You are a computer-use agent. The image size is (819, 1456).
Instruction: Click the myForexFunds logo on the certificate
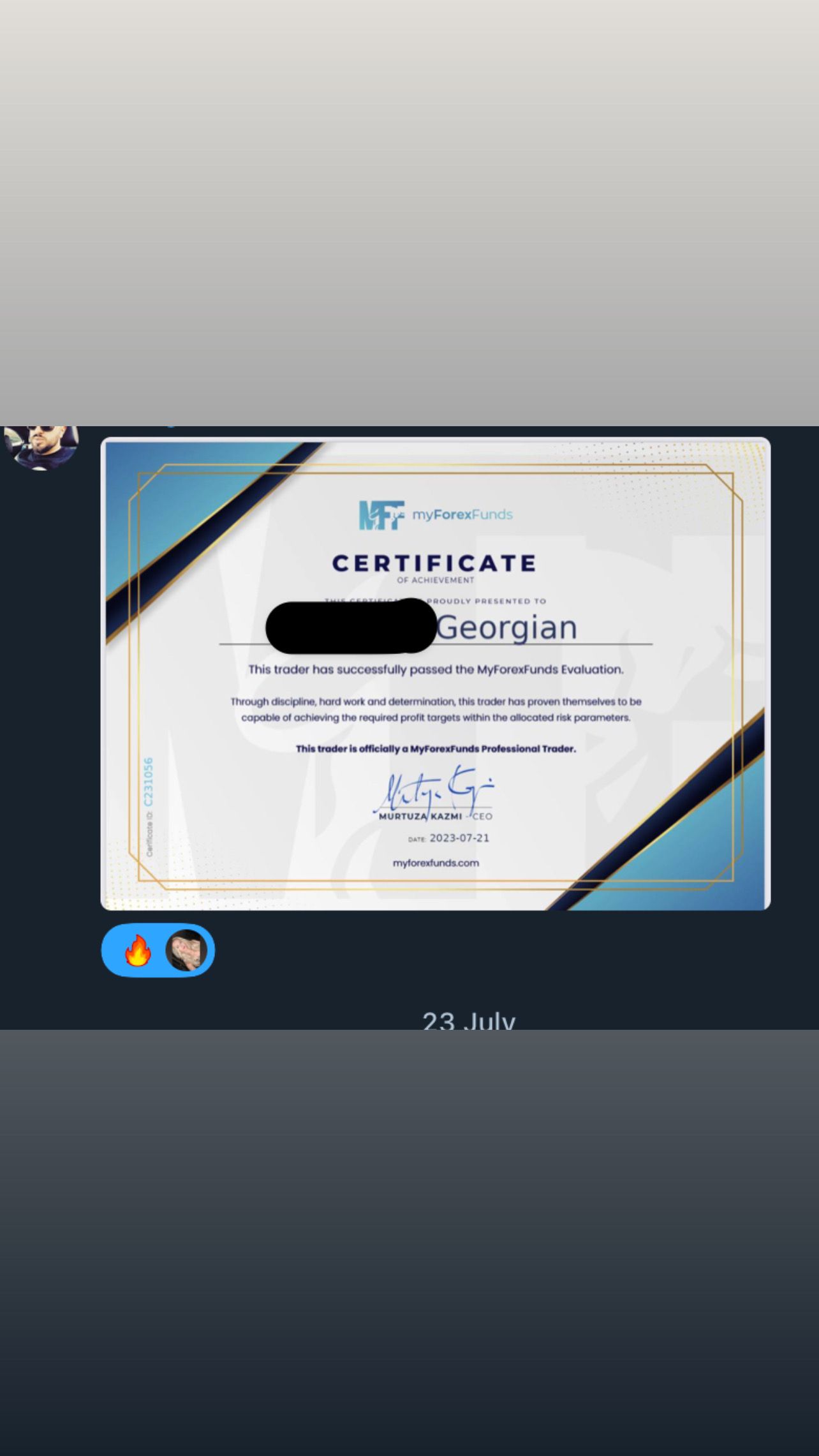point(436,515)
